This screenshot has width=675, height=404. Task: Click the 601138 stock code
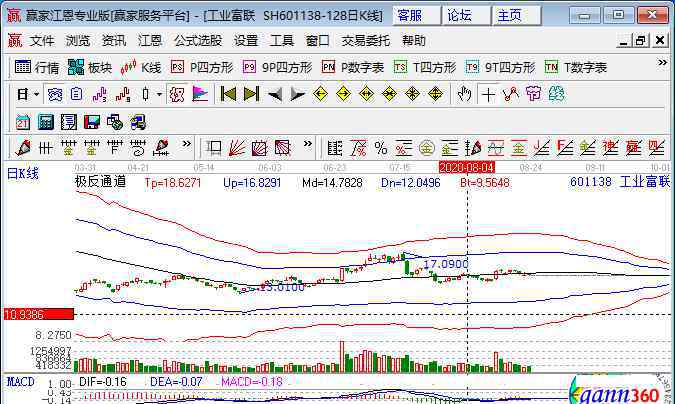591,182
